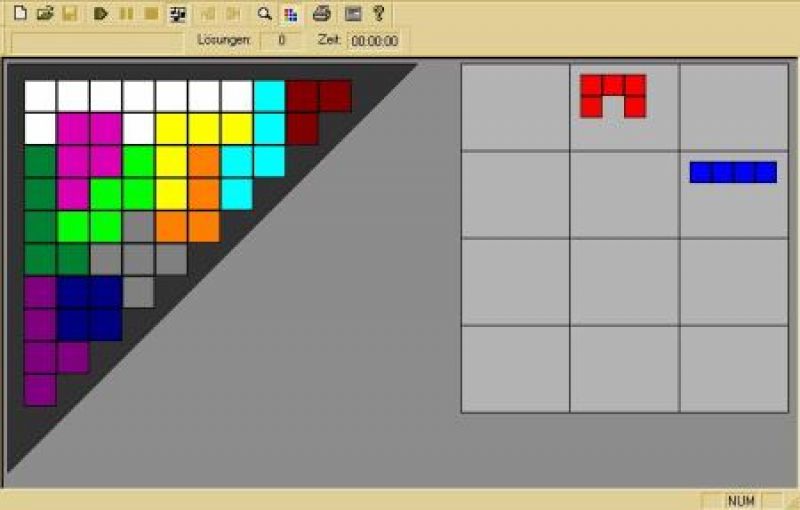Viewport: 800px width, 510px height.
Task: Click the Lösungen count field
Action: click(281, 41)
